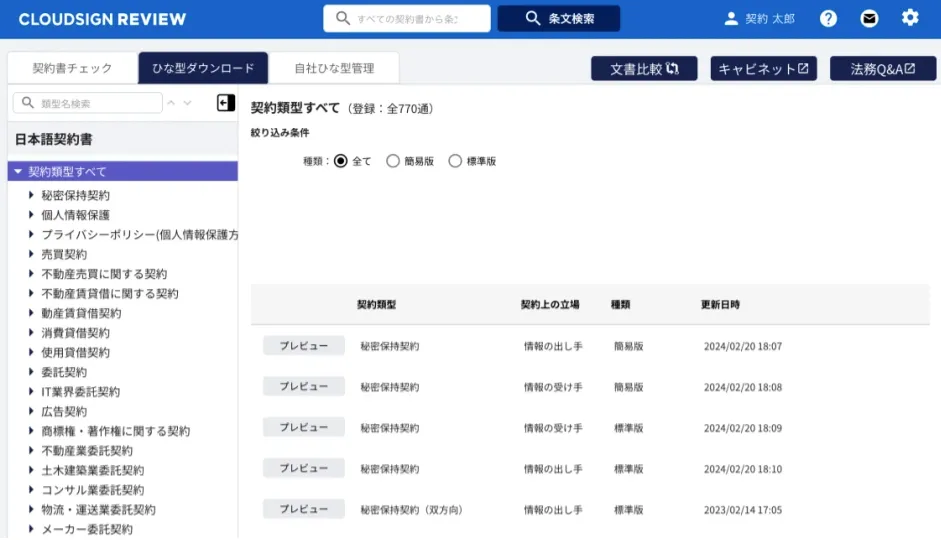Viewport: 941px width, 540px height.
Task: Select 広告契約 in the tree
Action: point(64,412)
